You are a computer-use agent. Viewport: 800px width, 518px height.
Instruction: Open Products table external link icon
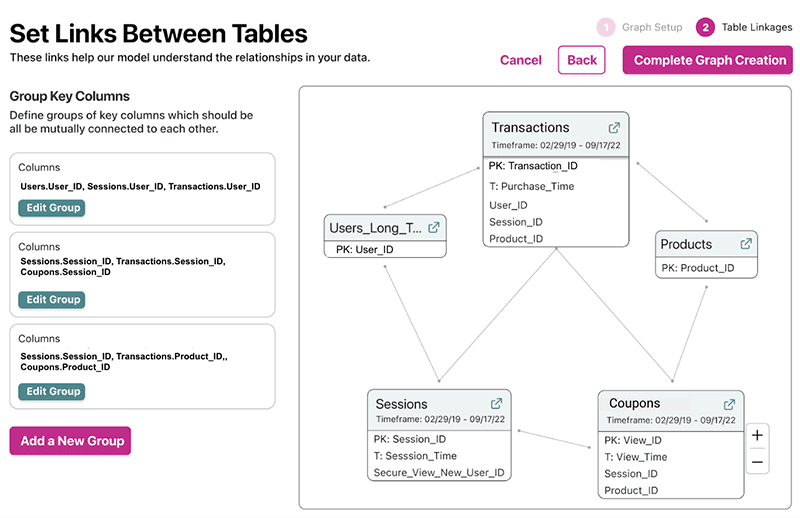[746, 244]
